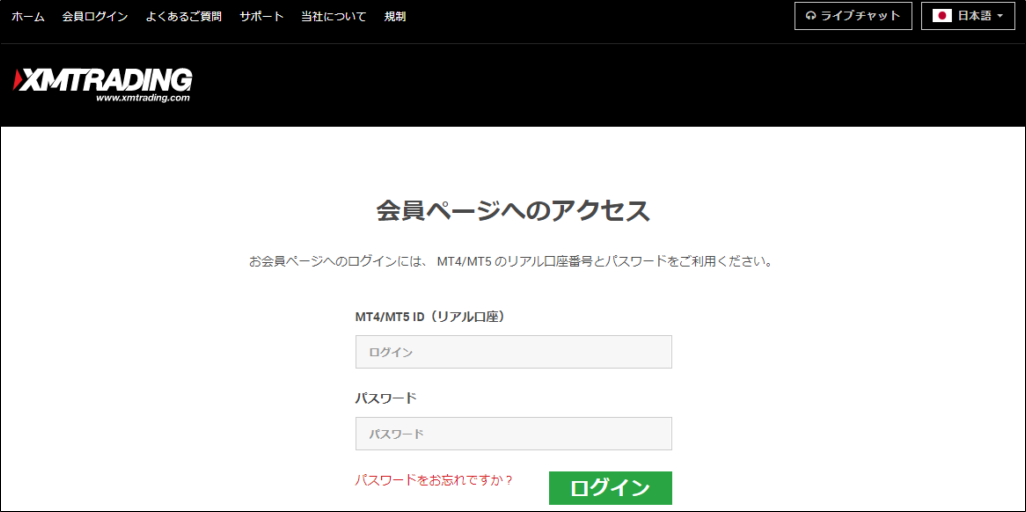Click the MT4/MT5 ID（リアル口座） field label

coord(429,317)
